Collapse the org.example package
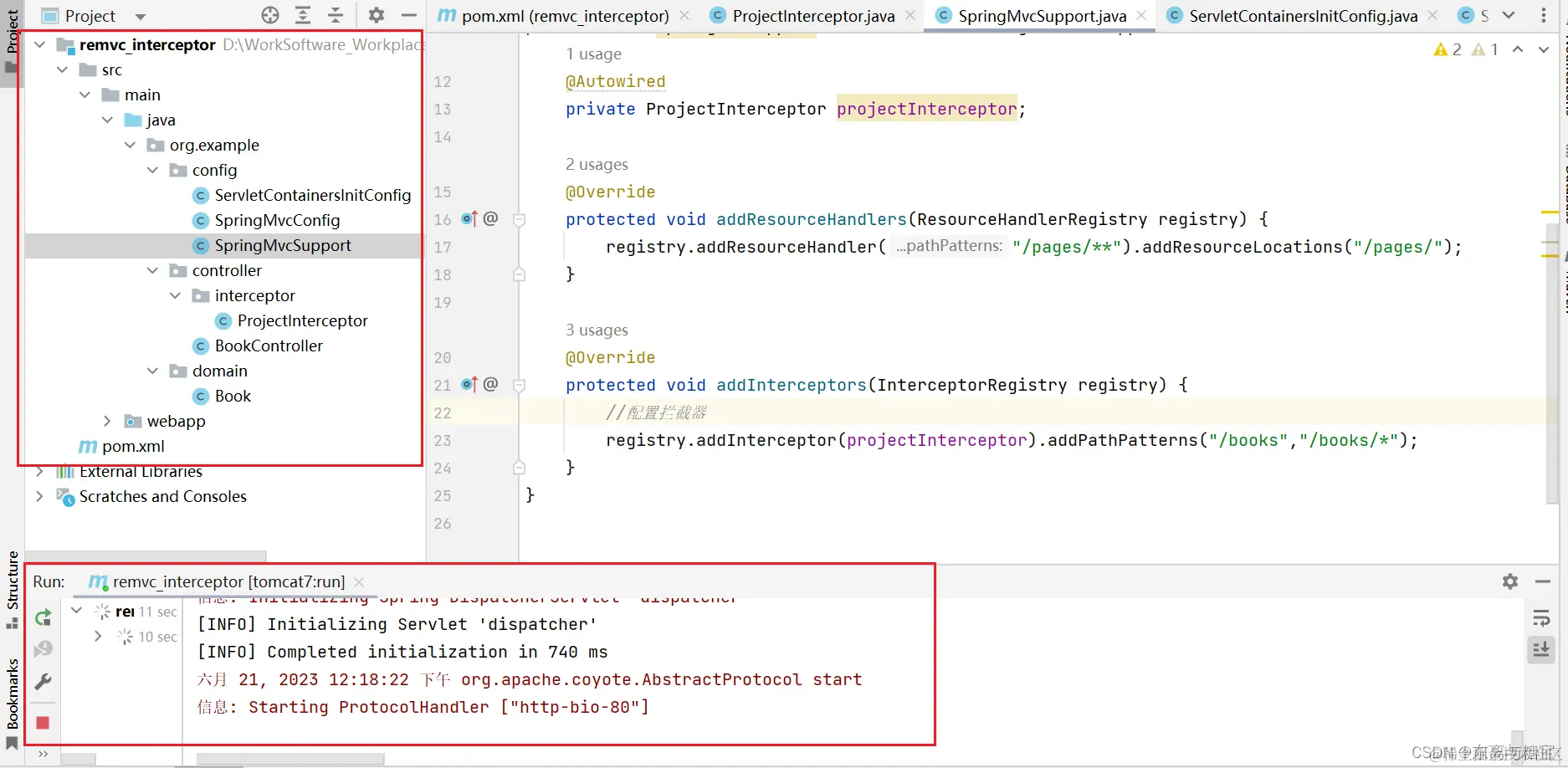 [x=130, y=145]
